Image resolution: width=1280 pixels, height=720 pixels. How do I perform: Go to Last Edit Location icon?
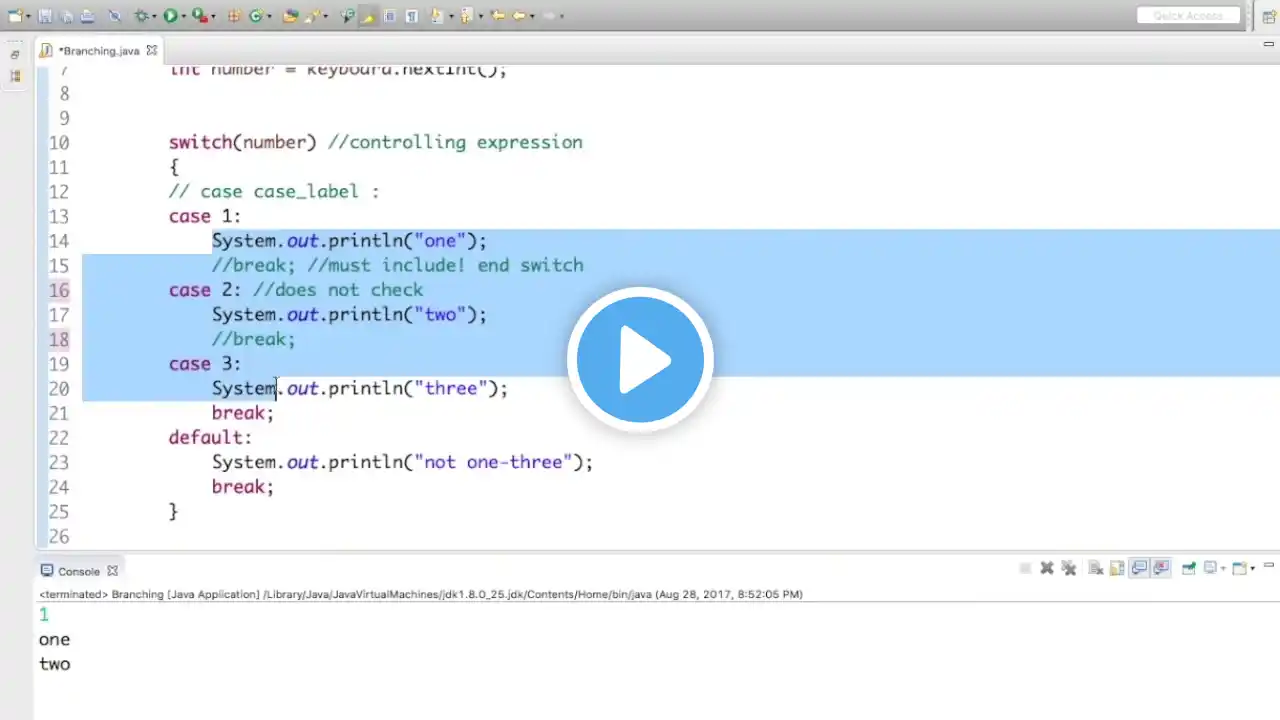tap(497, 16)
